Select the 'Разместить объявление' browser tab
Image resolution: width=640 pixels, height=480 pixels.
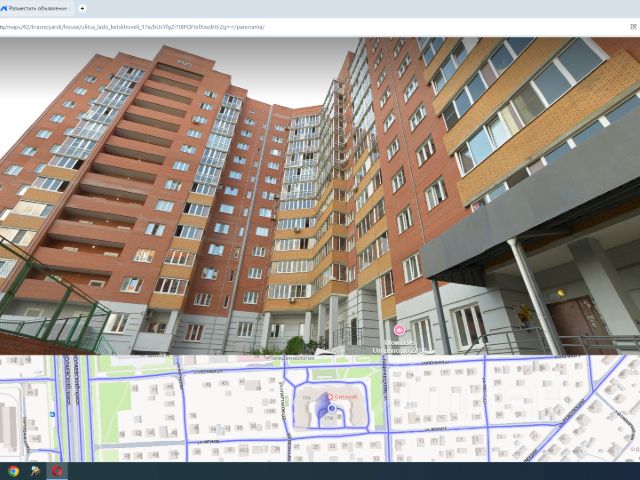coord(38,8)
